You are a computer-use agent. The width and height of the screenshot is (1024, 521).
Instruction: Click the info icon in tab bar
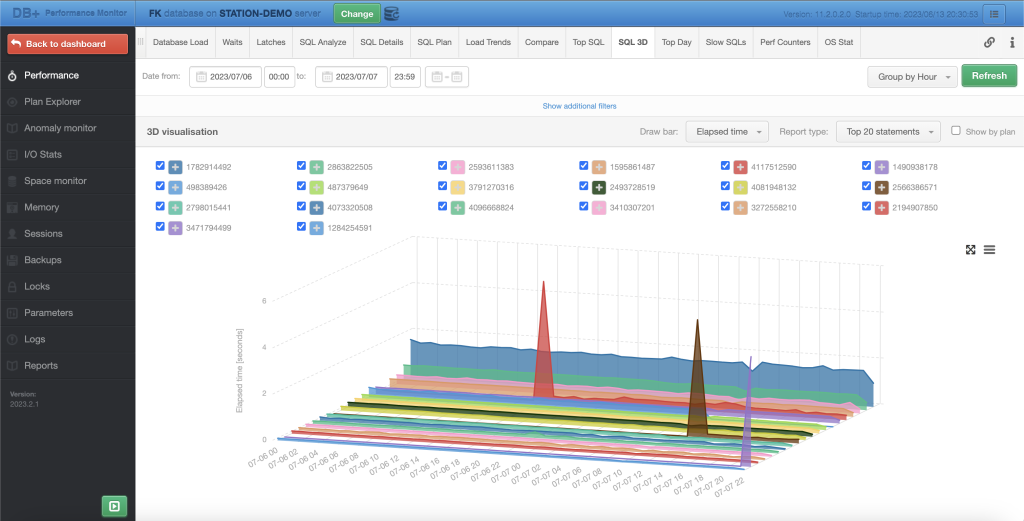[1012, 42]
